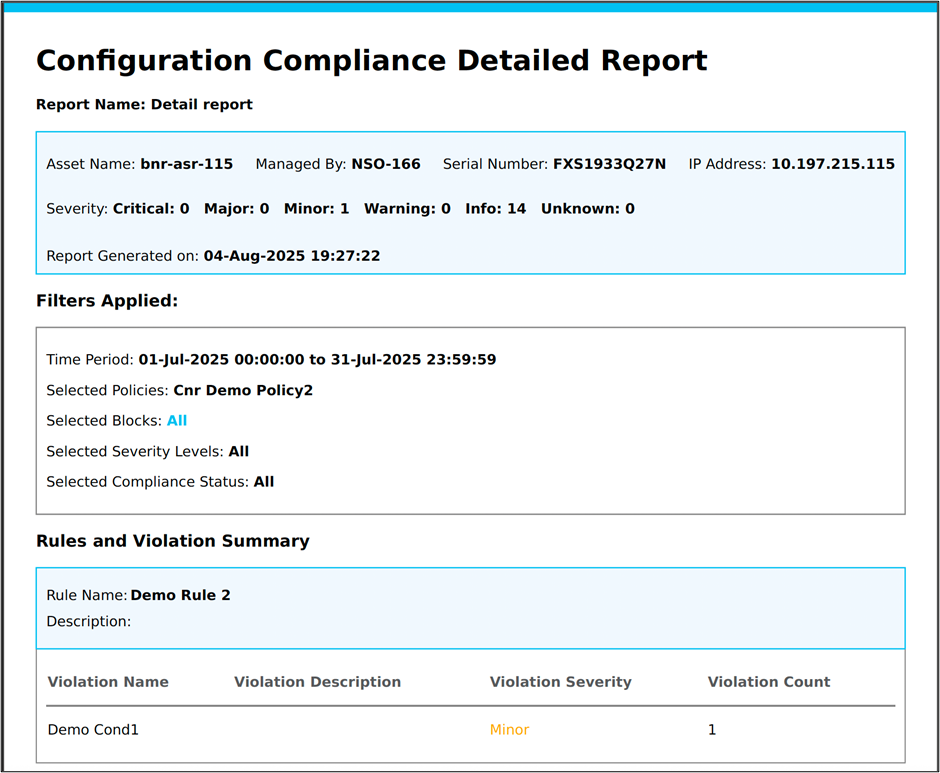The height and width of the screenshot is (773, 940).
Task: Click the 'Demo Rule 2' rule name
Action: (x=180, y=595)
